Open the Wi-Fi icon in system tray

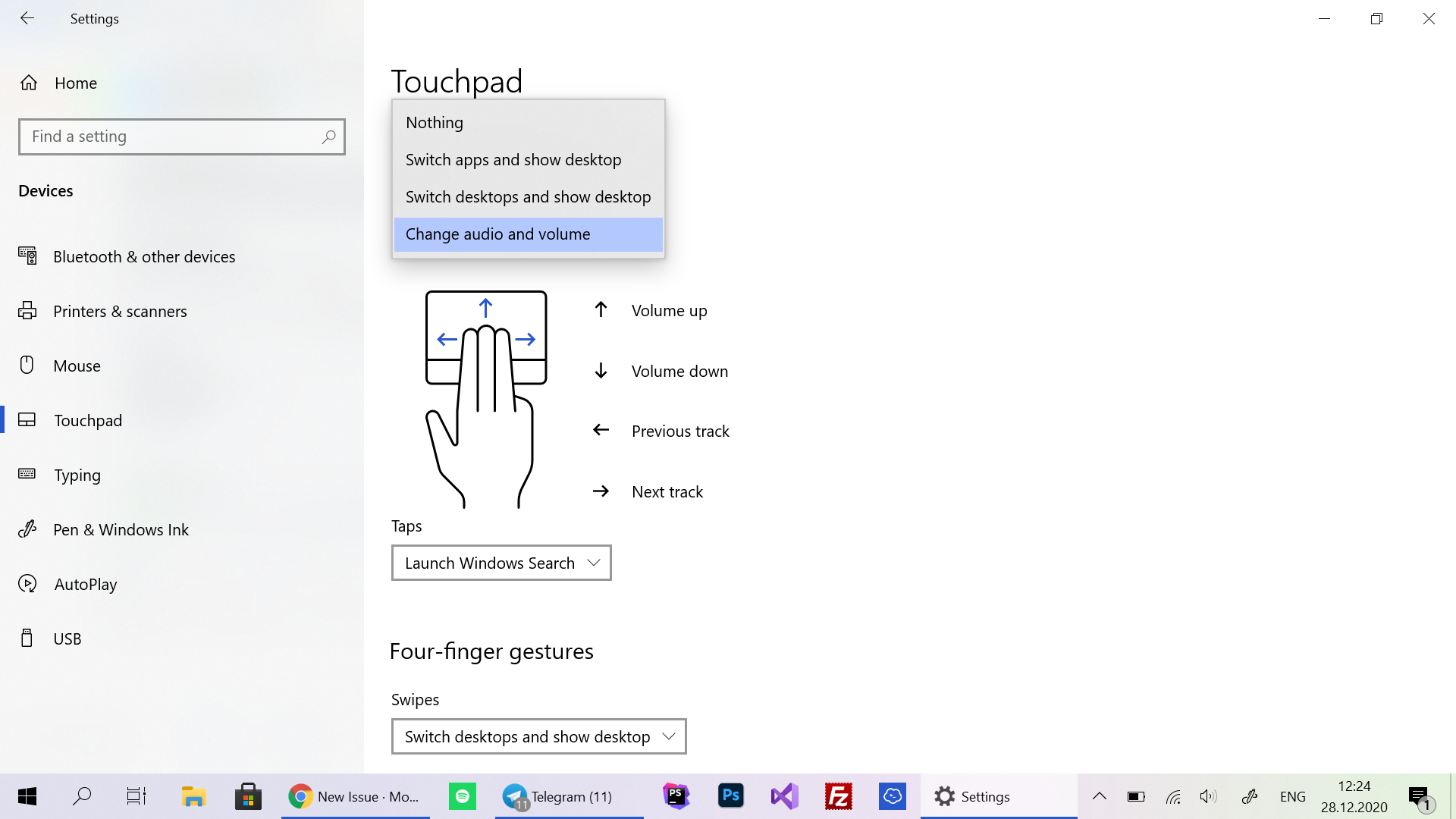click(x=1172, y=796)
